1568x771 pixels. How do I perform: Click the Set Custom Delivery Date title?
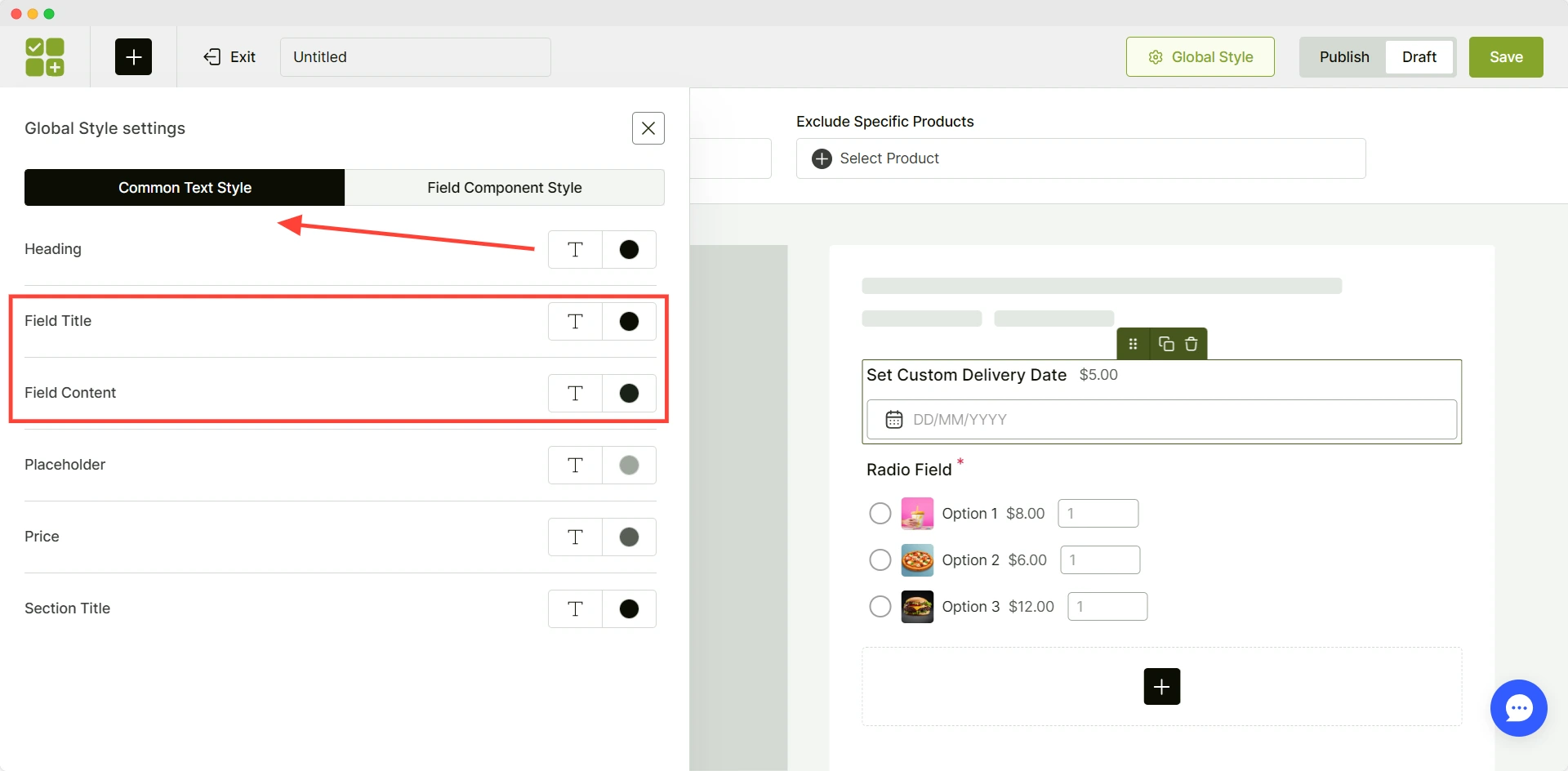(966, 375)
